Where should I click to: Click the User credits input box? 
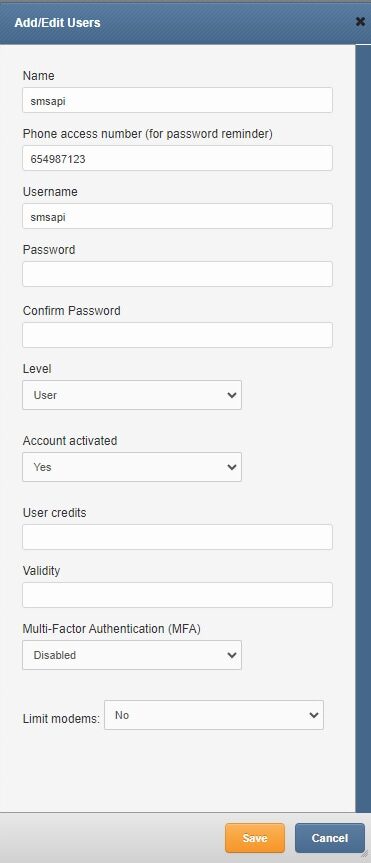point(177,537)
